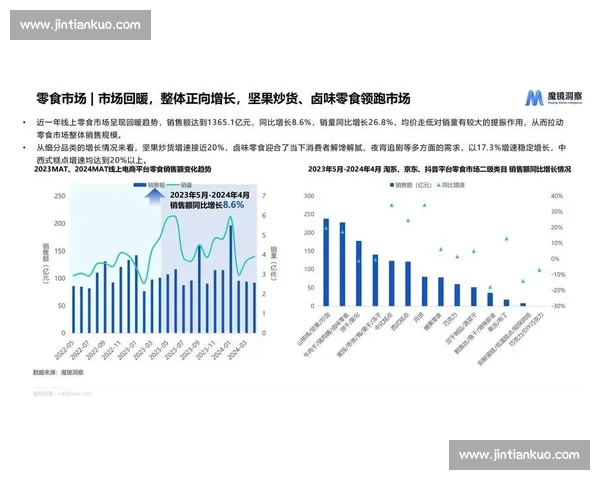Select the 山核桃/坚果/炒货 bar in right chart
Image resolution: width=600 pixels, height=480 pixels.
[326, 262]
